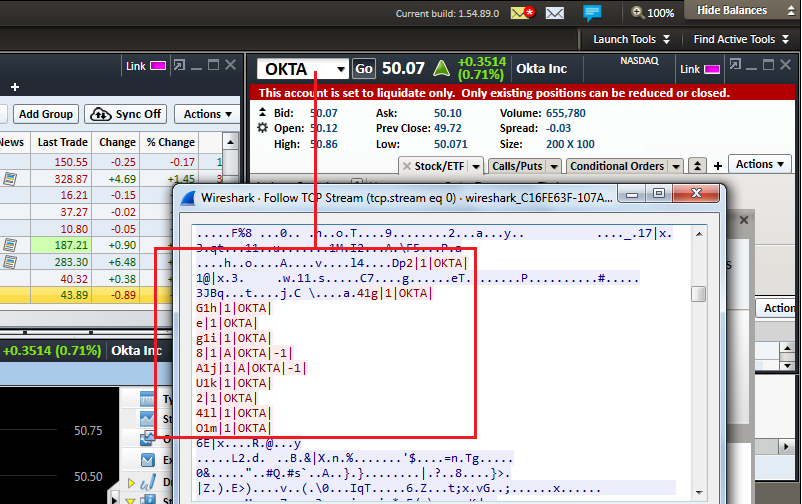Click the drawing pencil icon

tap(147, 482)
